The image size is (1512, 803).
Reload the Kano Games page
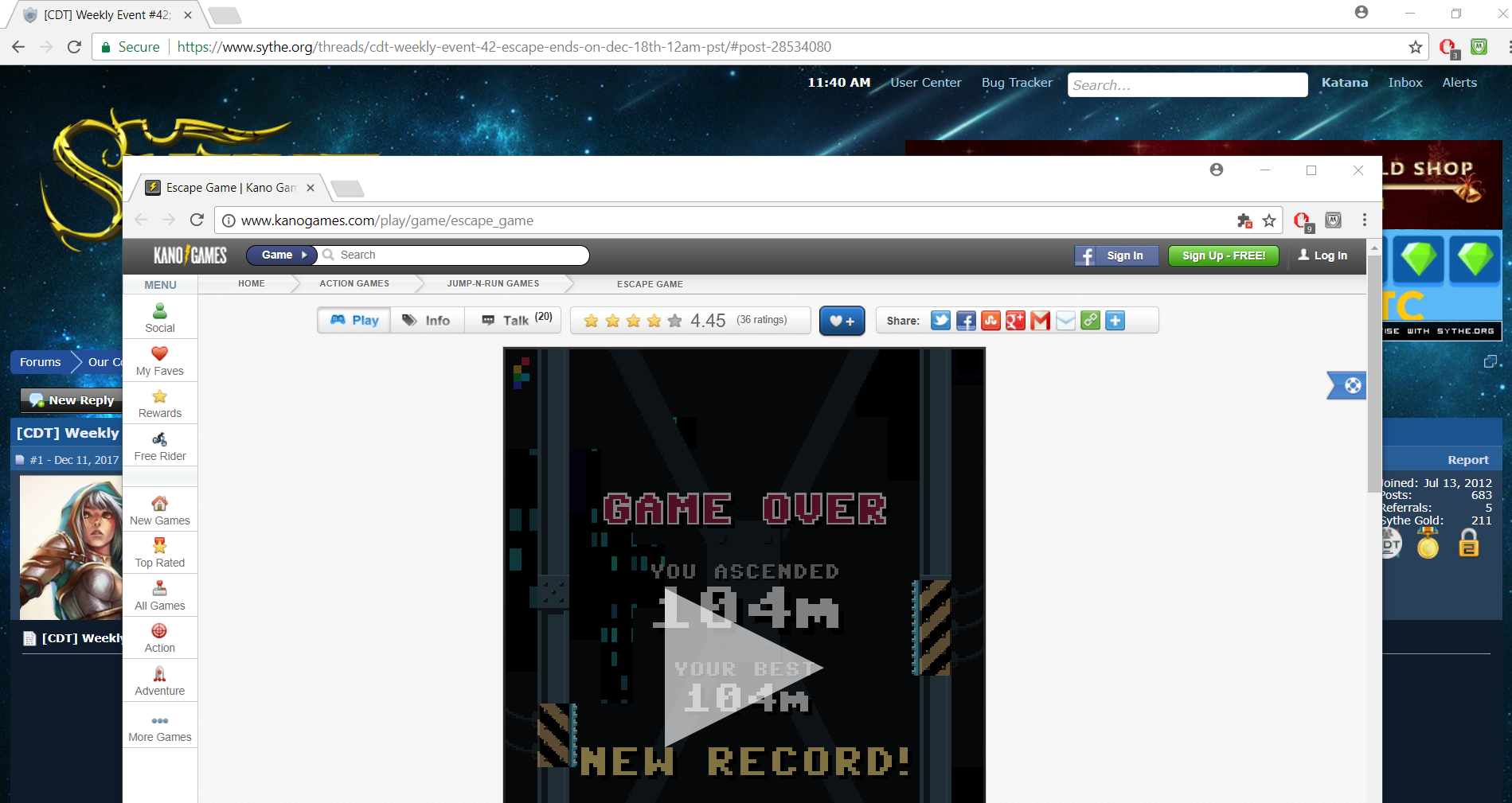coord(197,220)
